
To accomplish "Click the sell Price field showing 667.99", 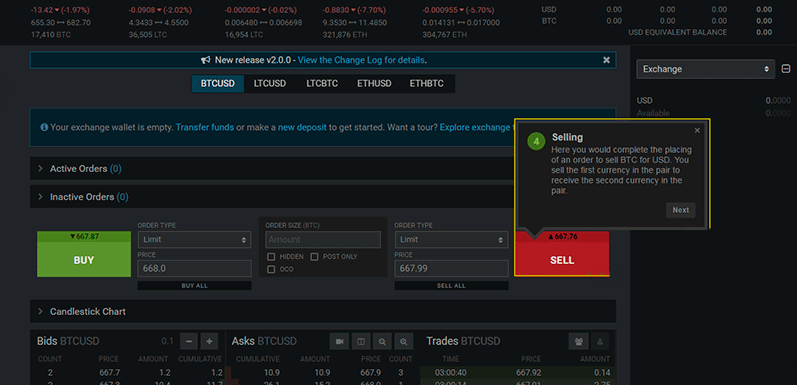I will 451,268.
